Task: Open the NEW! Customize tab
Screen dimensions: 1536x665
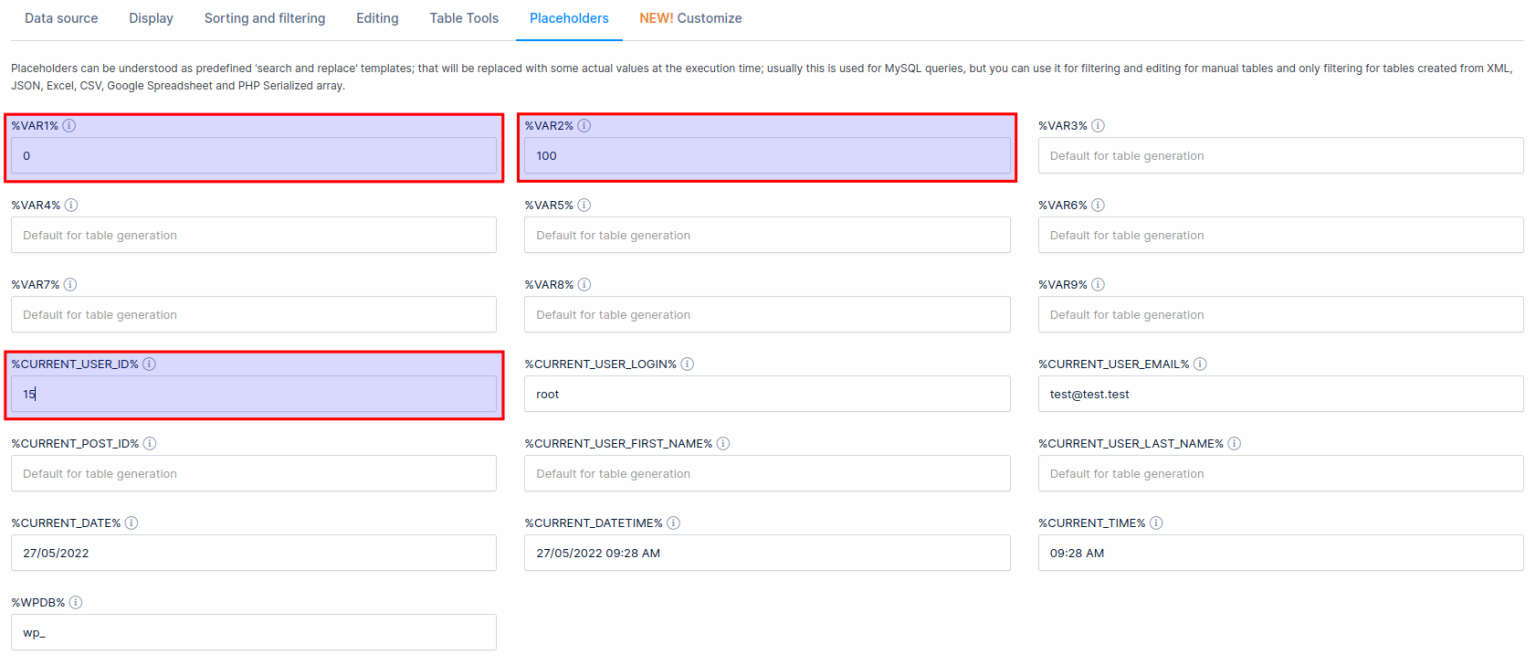Action: (x=691, y=18)
